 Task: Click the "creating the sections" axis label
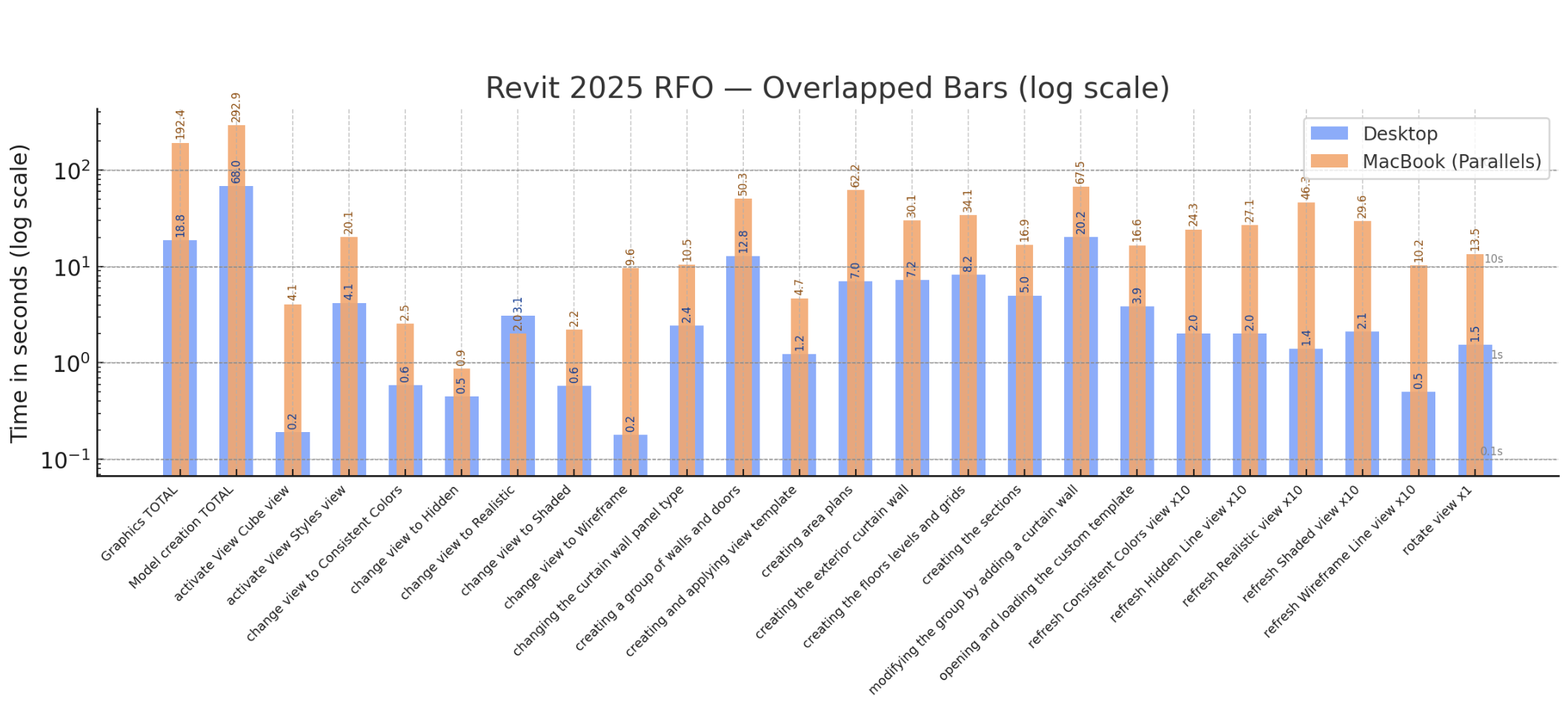pyautogui.click(x=971, y=536)
